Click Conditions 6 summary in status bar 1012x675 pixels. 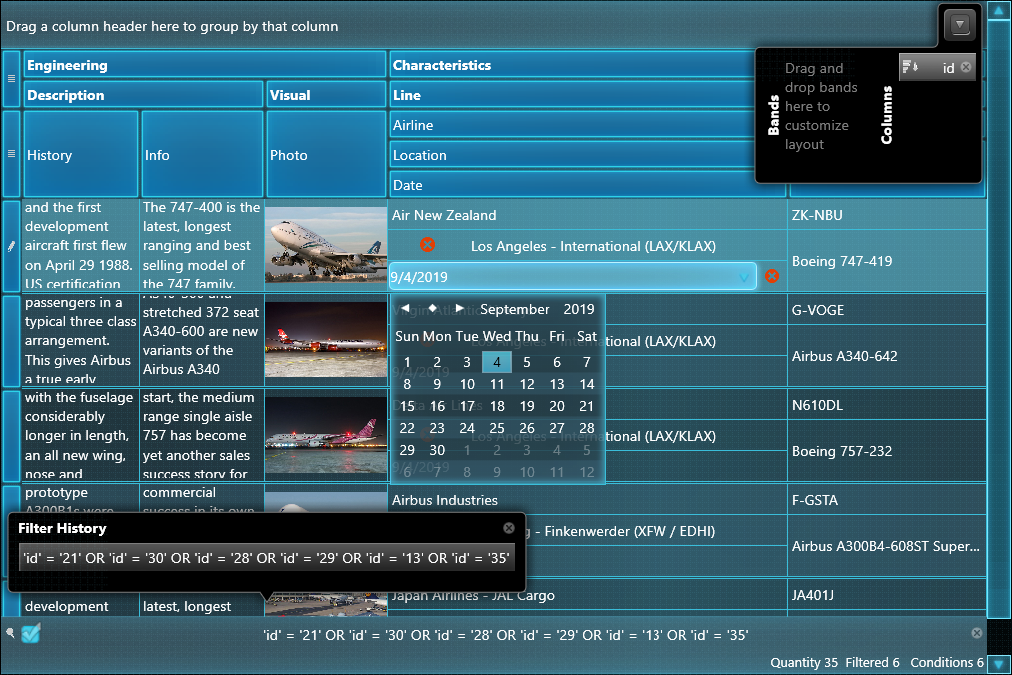click(x=947, y=662)
